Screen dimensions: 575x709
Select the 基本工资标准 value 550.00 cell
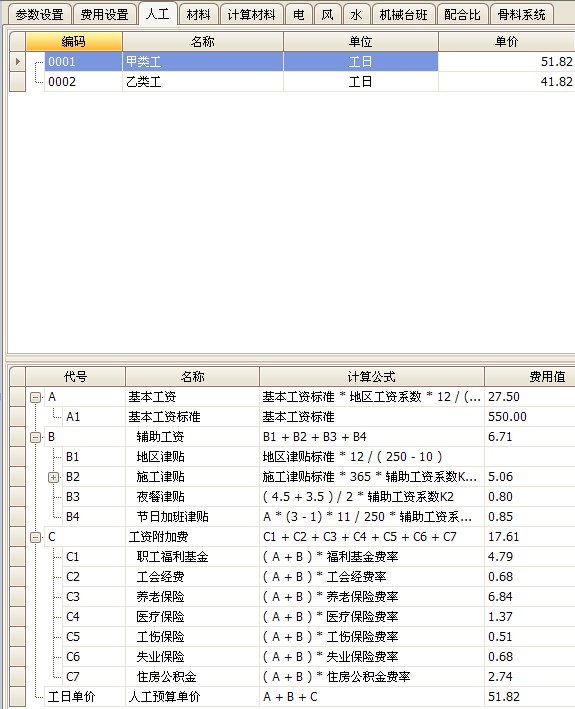tap(529, 416)
